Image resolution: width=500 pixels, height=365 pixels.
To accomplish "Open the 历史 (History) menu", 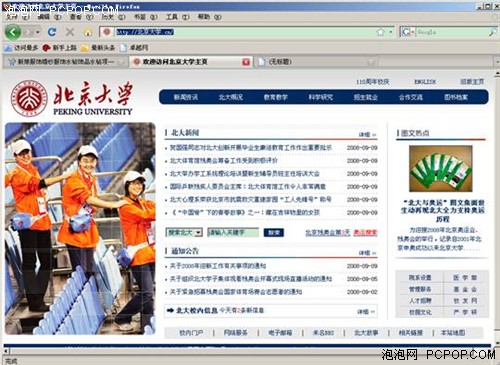I will 113,17.
